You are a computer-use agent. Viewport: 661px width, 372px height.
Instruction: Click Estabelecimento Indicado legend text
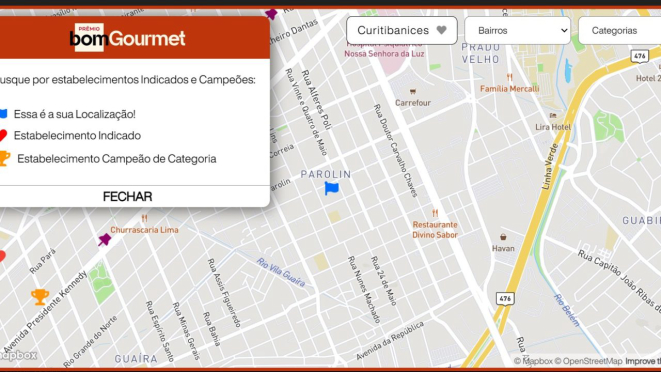pos(77,136)
